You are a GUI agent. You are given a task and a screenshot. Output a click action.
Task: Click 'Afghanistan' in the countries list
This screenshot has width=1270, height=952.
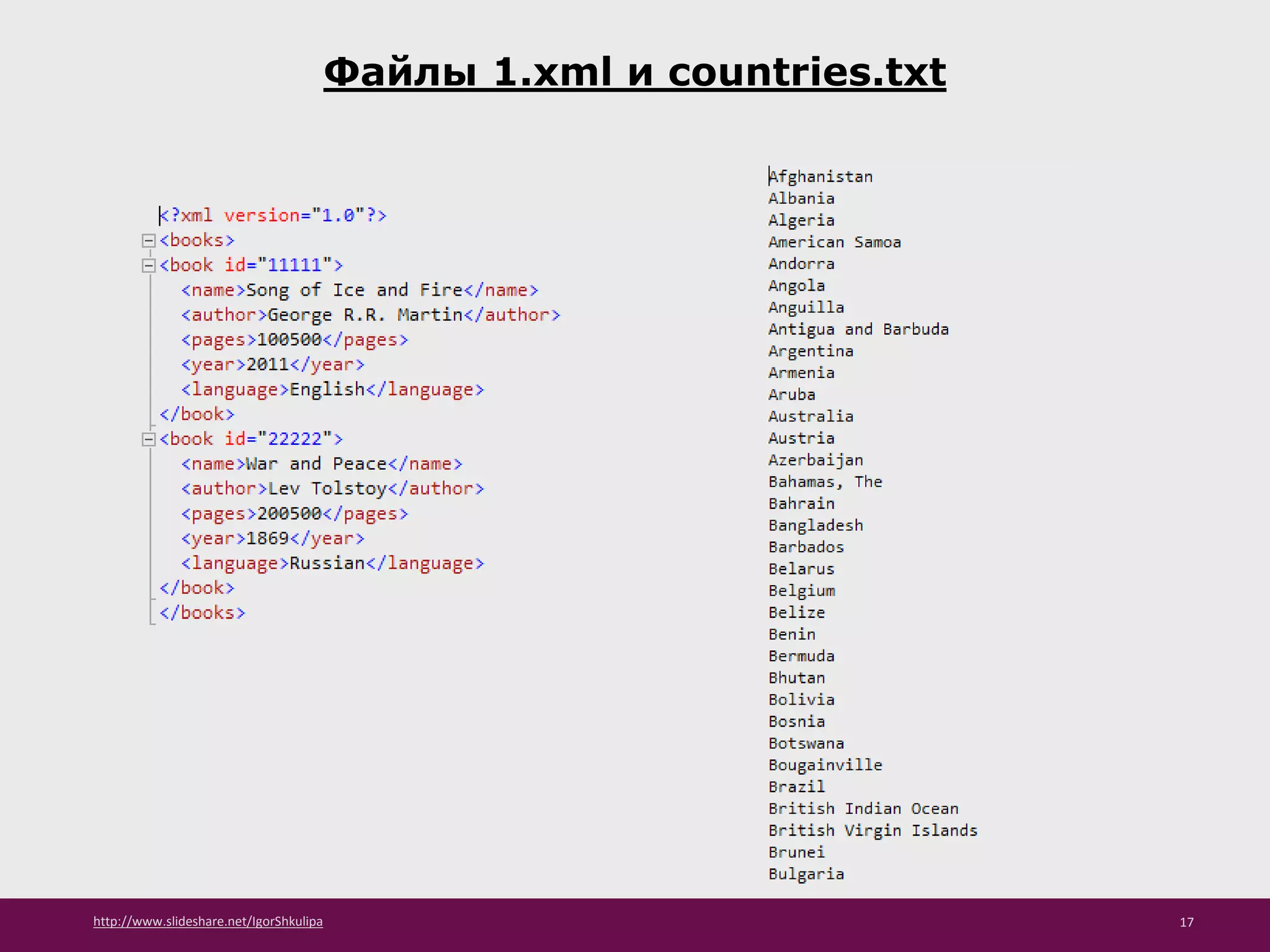tap(820, 177)
